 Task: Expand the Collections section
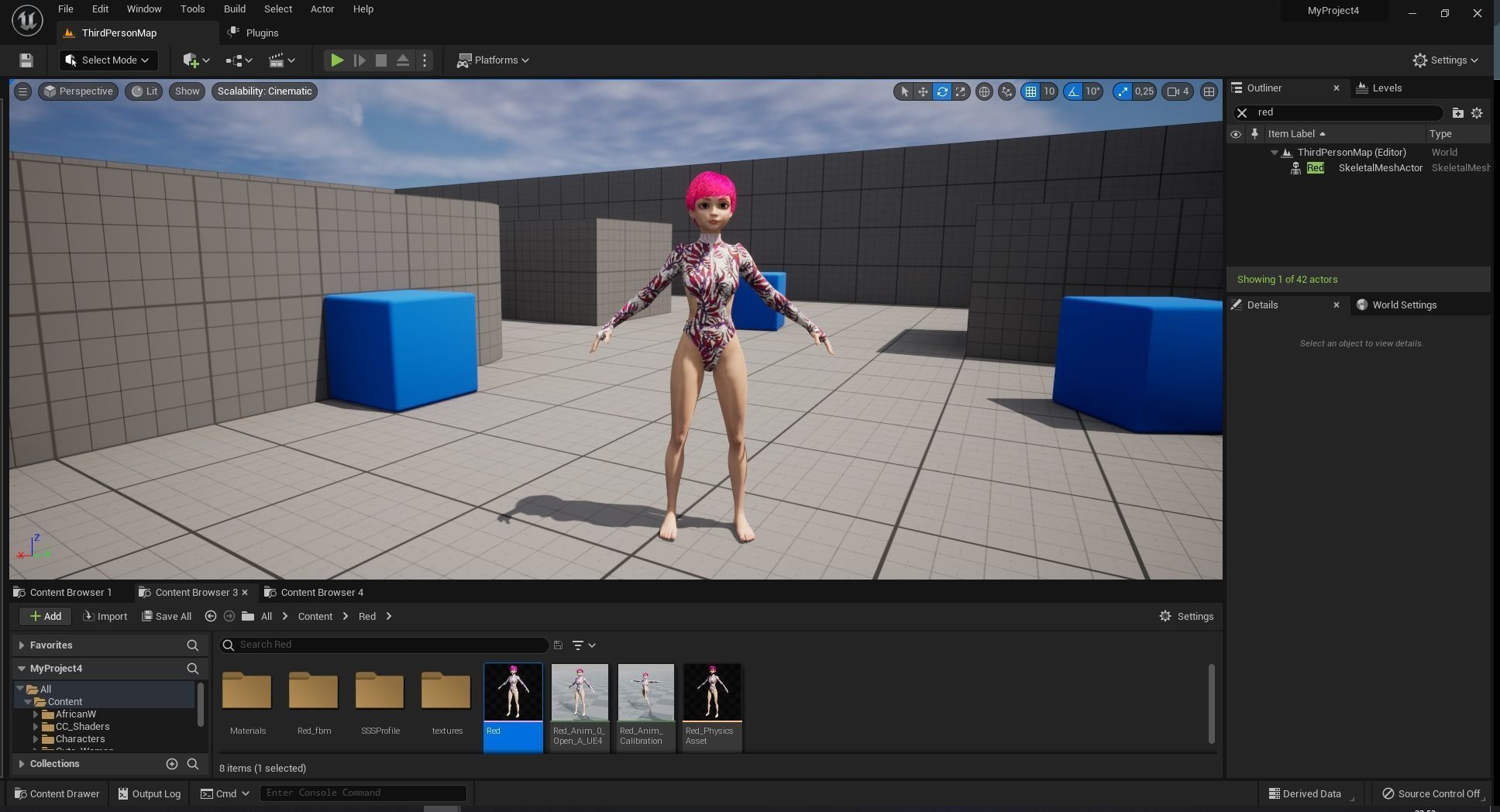[x=22, y=764]
